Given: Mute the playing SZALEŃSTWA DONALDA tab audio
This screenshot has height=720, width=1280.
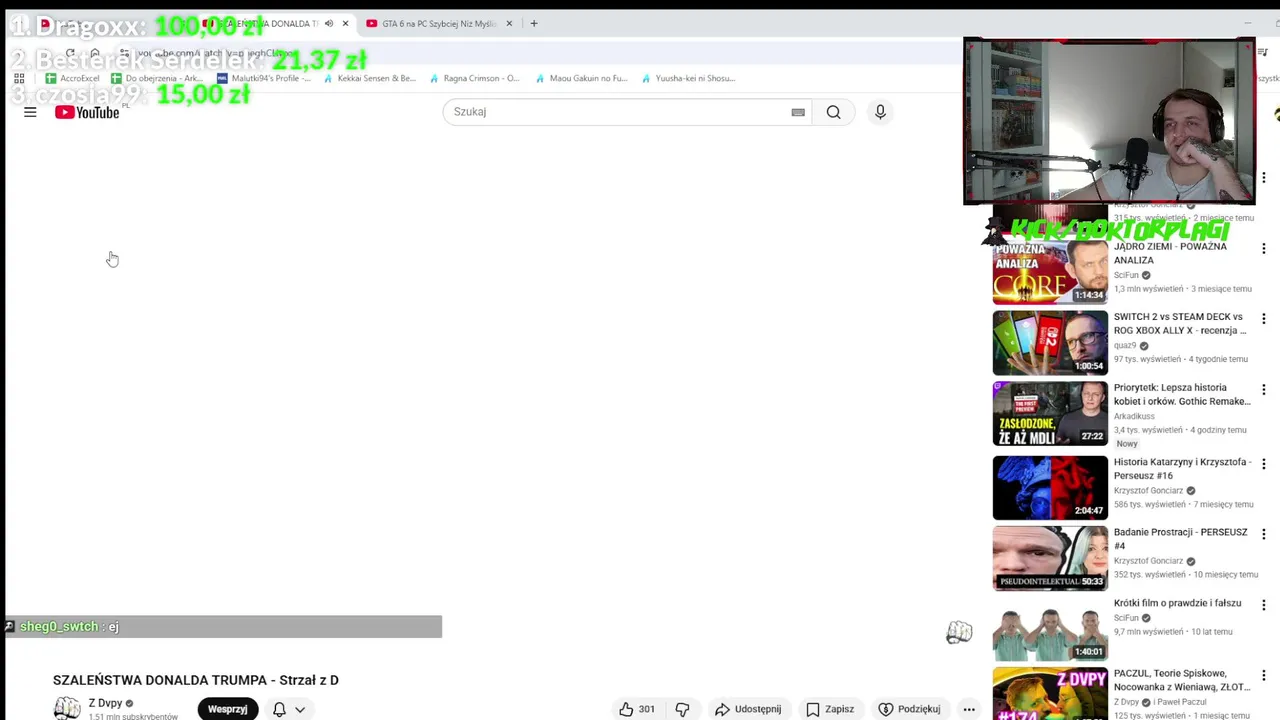Looking at the screenshot, I should click(329, 23).
